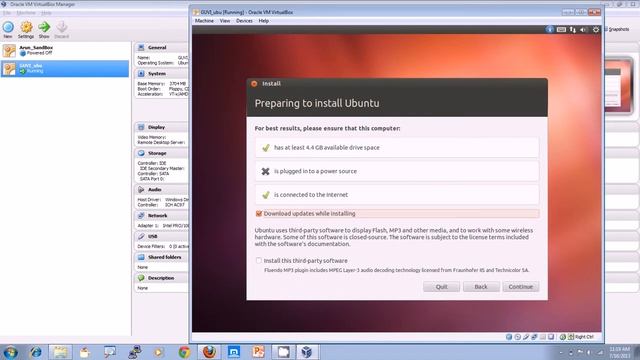
Task: Click the accessibility indicator in Ubuntu top panel
Action: (x=550, y=29)
